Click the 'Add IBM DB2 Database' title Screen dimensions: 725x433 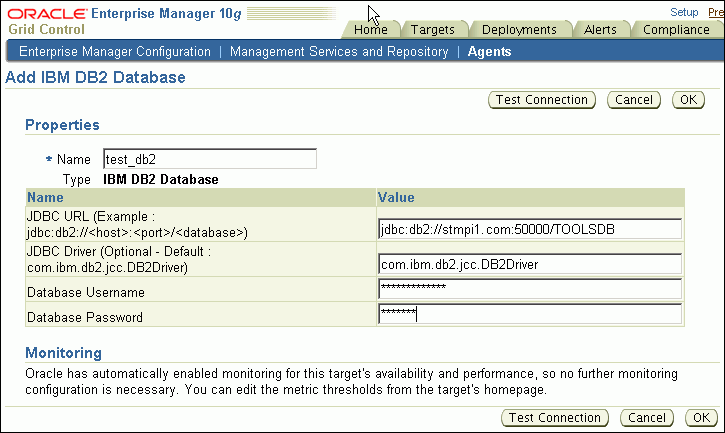[95, 77]
